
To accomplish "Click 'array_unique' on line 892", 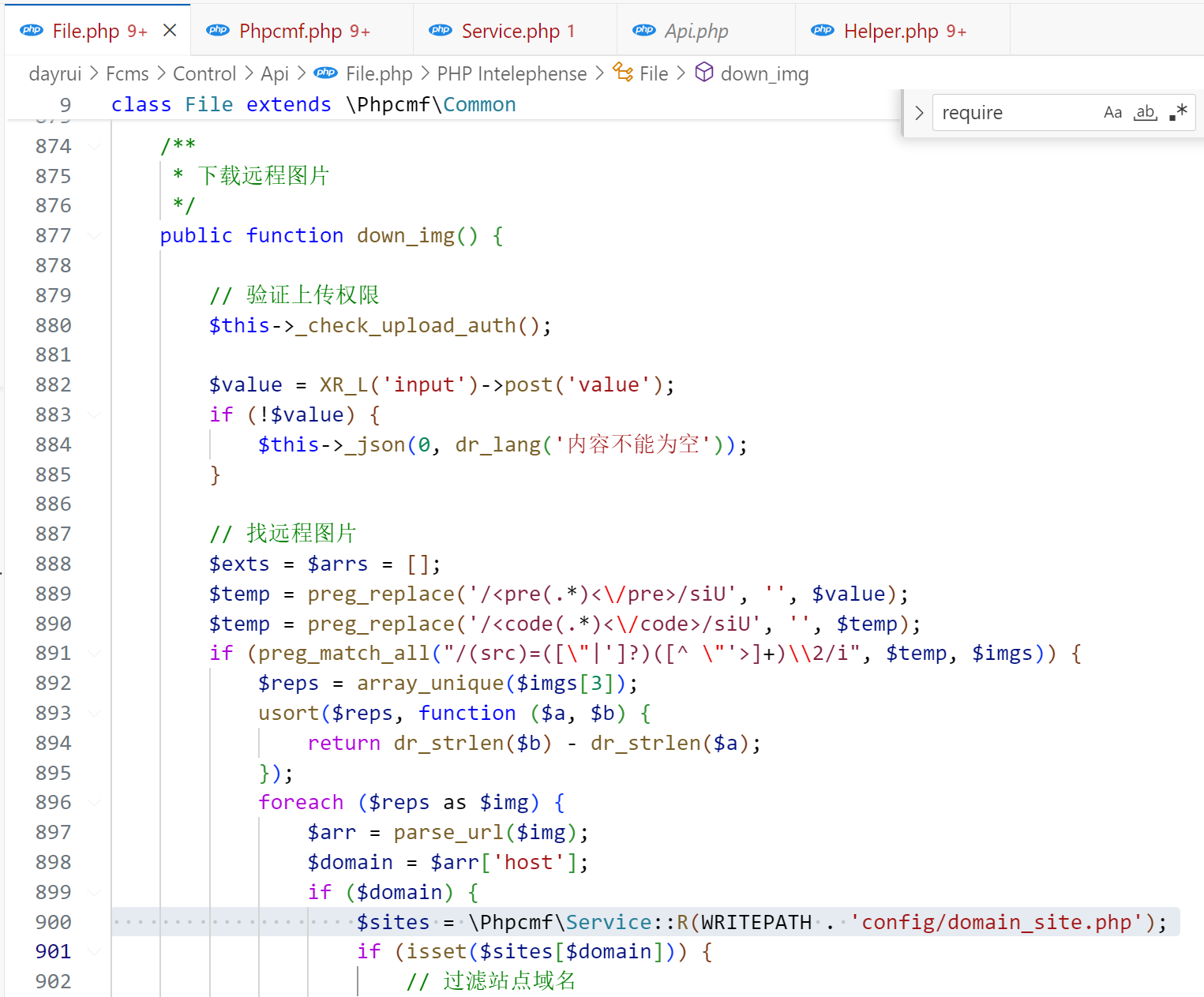I will (430, 683).
